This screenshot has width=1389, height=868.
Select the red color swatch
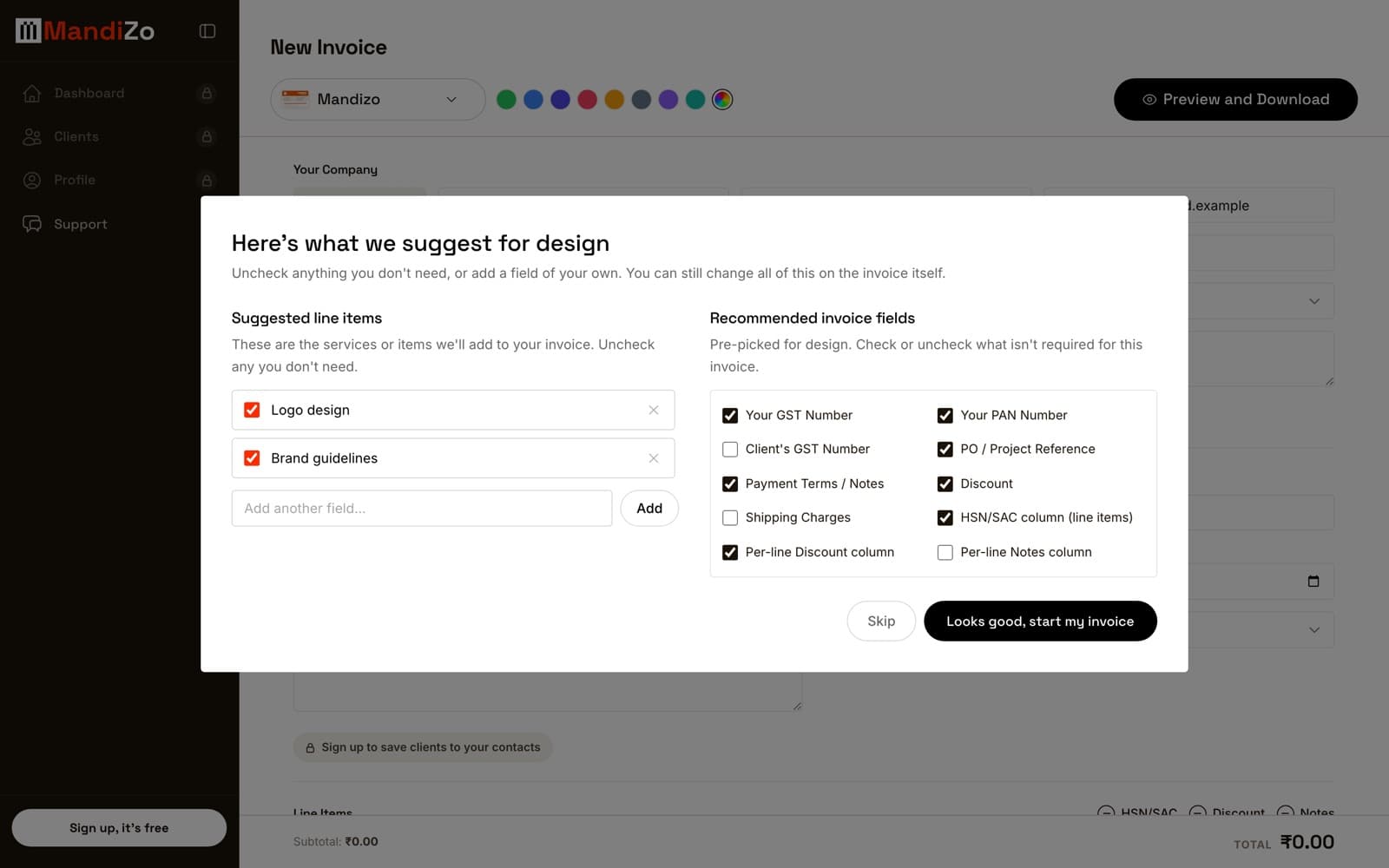tap(588, 100)
